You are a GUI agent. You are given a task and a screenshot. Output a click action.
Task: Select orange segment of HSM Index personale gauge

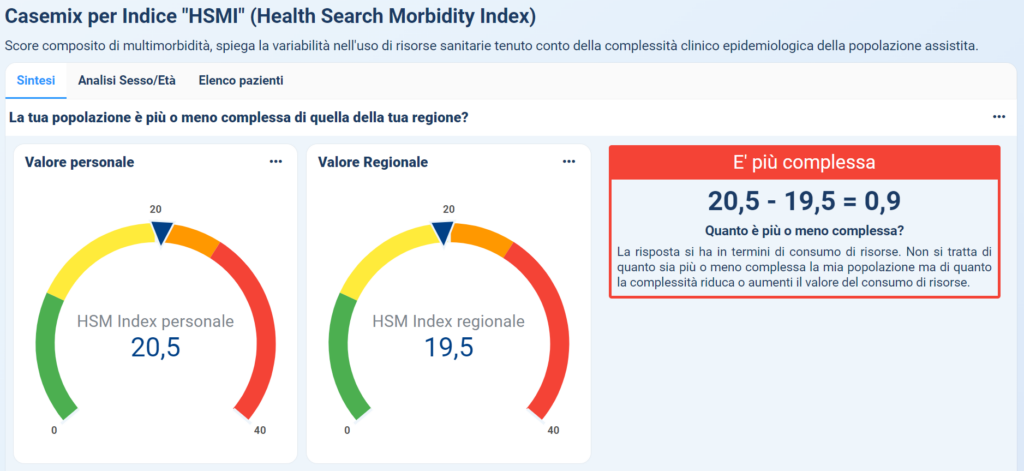point(192,240)
